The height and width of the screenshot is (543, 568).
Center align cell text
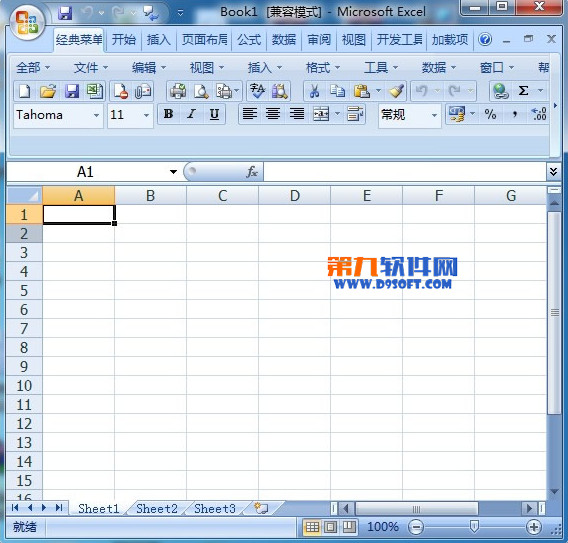coord(273,114)
